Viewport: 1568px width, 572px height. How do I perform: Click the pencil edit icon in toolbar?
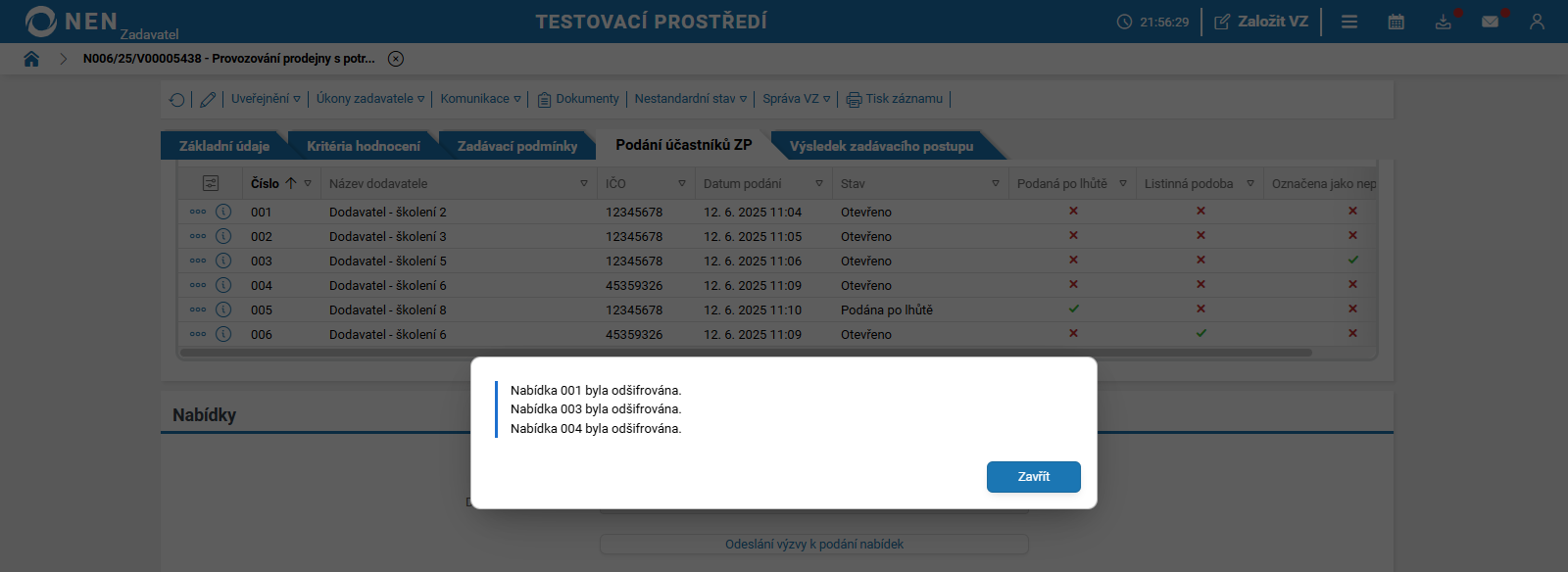click(x=208, y=99)
